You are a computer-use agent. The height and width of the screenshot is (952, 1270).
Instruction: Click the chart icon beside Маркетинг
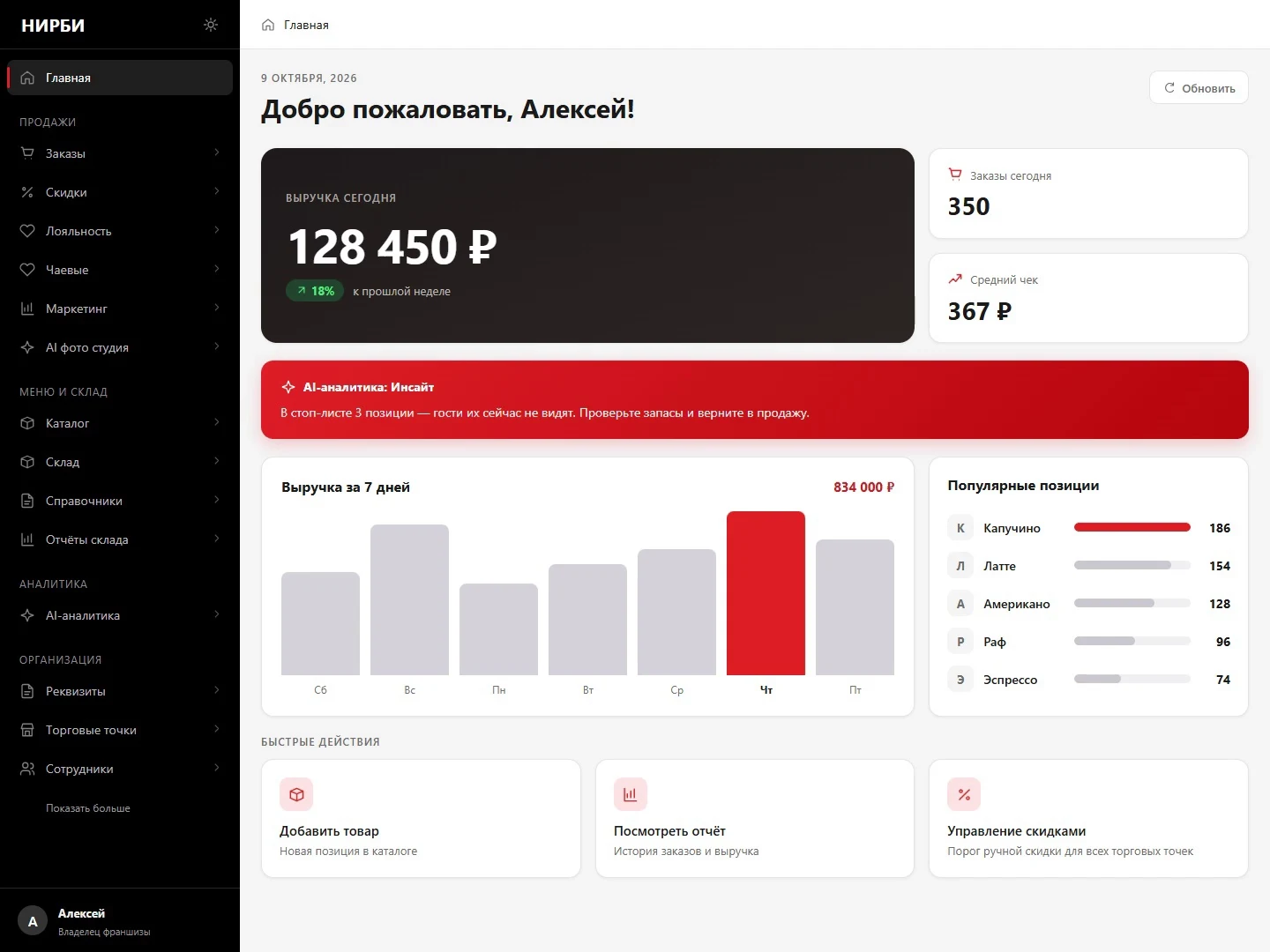[x=27, y=309]
